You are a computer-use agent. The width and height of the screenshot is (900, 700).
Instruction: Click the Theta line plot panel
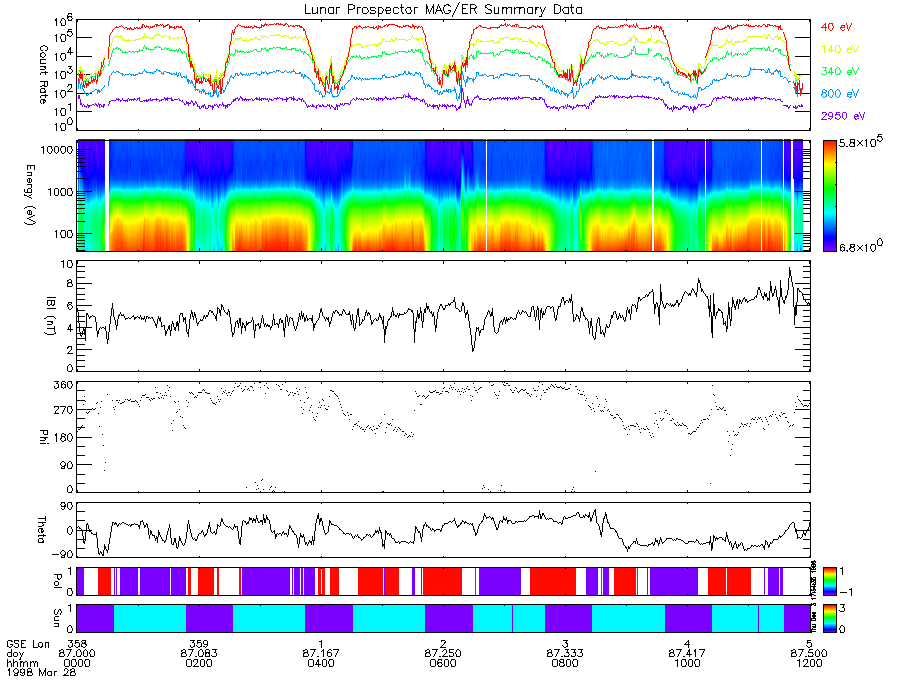443,530
